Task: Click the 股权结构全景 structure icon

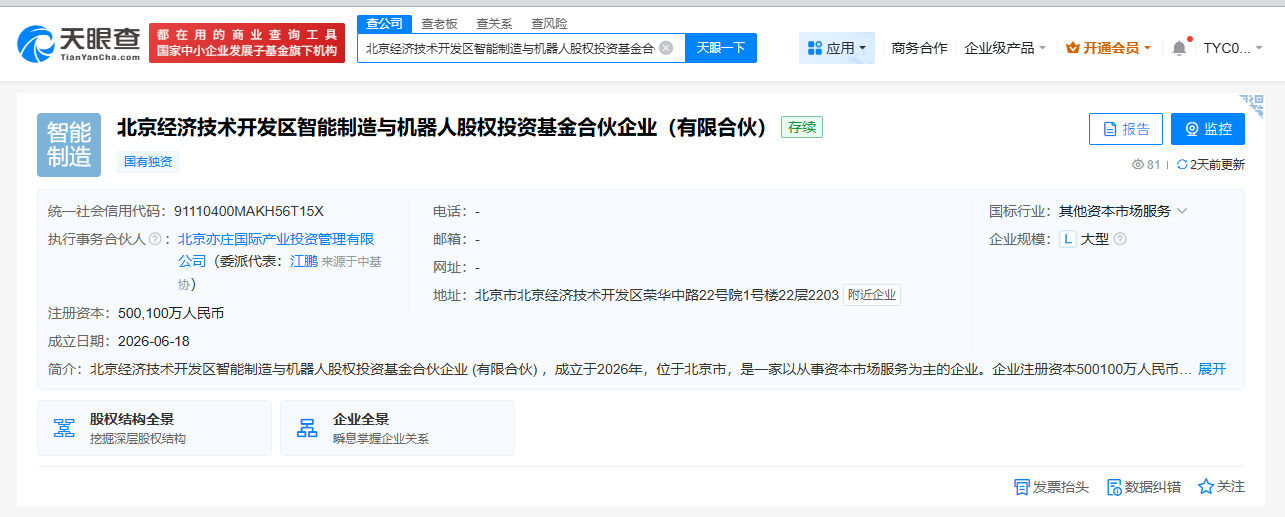Action: click(x=64, y=428)
